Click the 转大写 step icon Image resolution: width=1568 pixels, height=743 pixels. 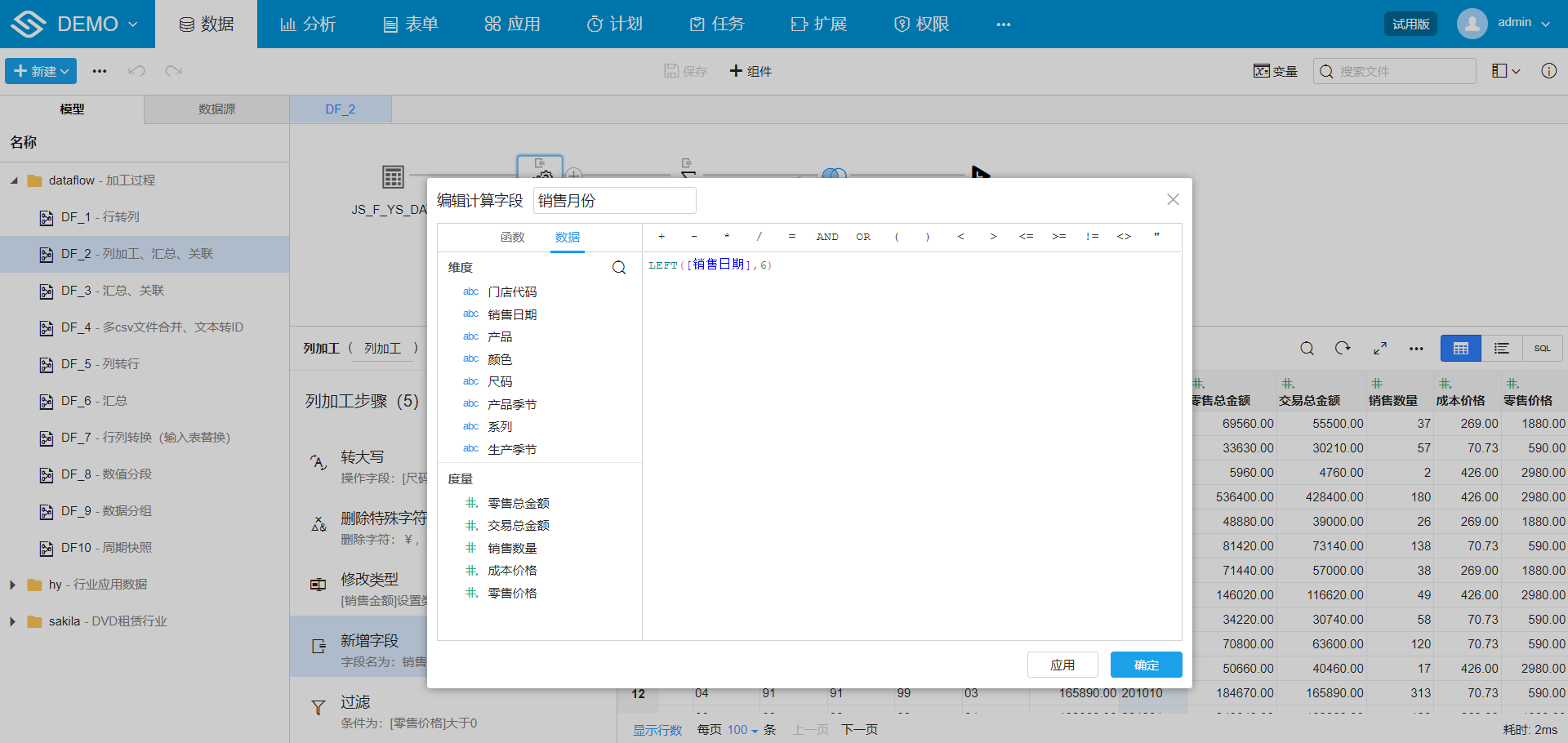click(318, 462)
